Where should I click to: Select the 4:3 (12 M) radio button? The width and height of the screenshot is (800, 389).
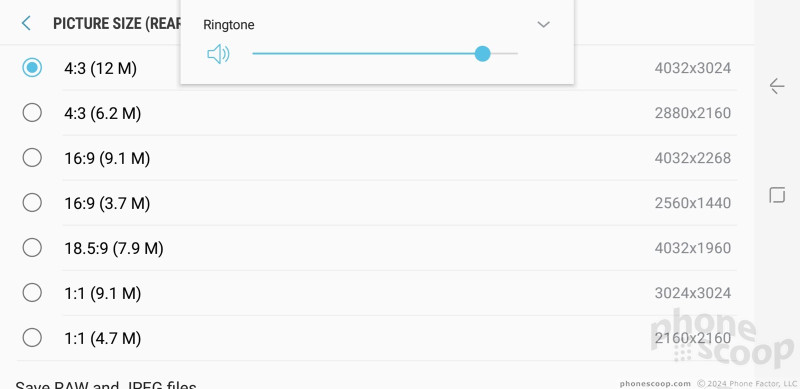click(32, 67)
